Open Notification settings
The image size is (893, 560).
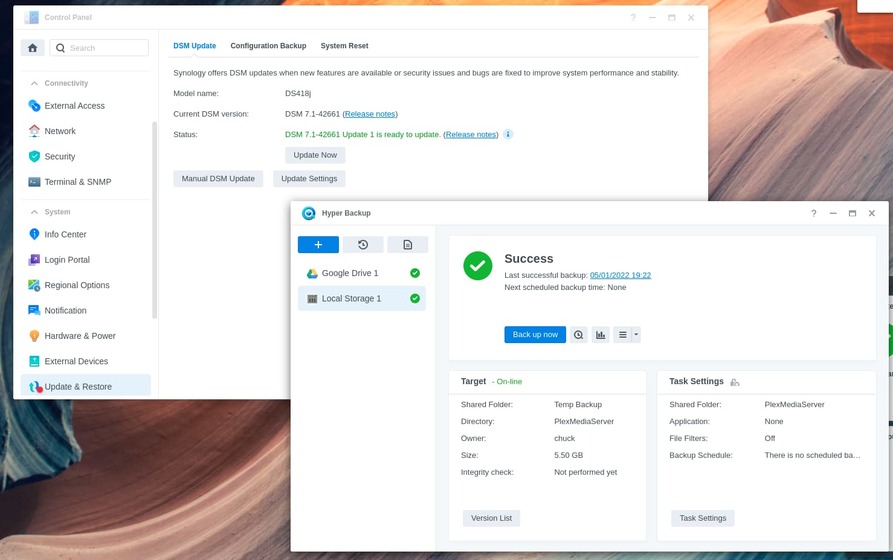coord(85,310)
